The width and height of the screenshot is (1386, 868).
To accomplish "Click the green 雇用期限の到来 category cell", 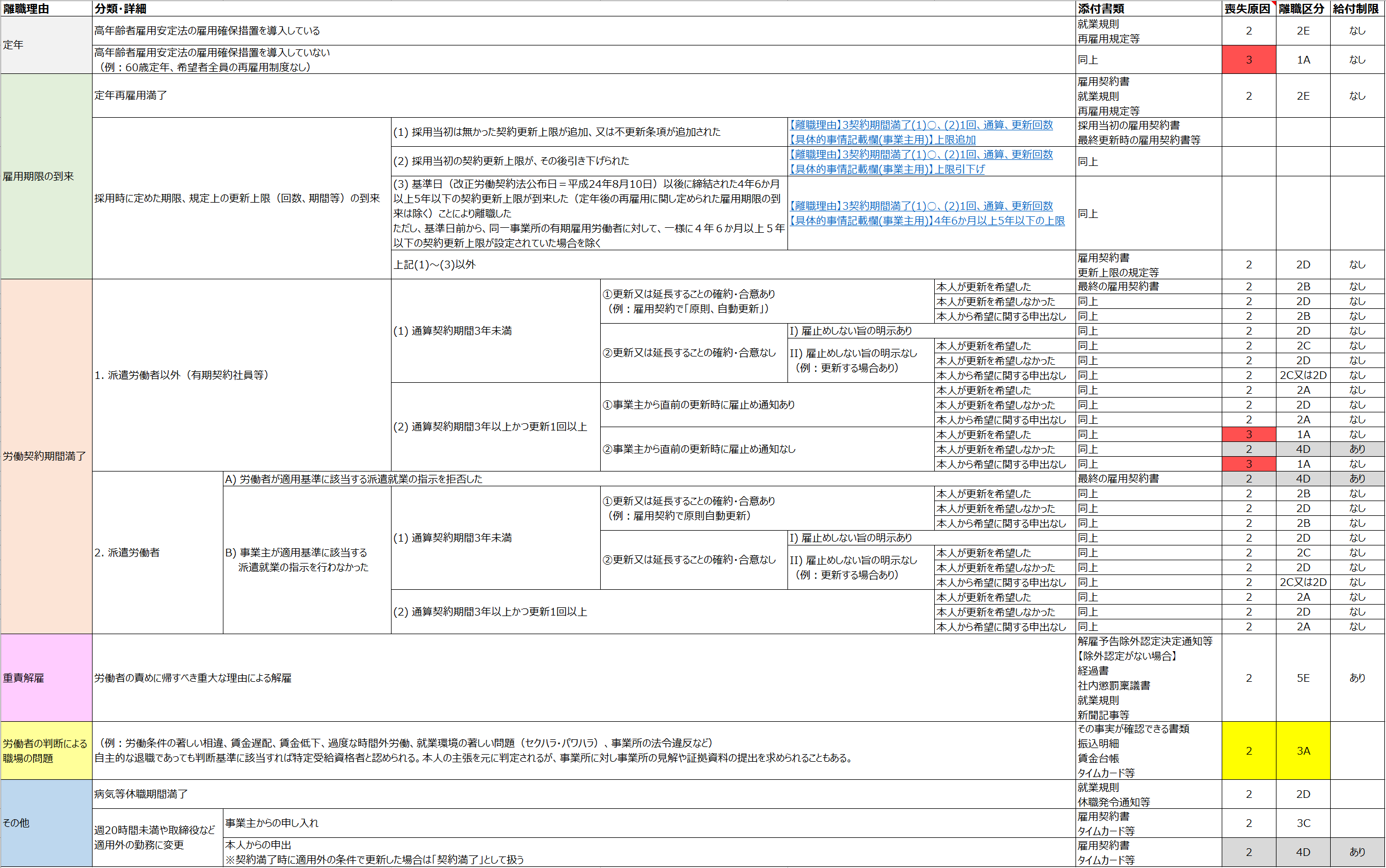I will [47, 176].
